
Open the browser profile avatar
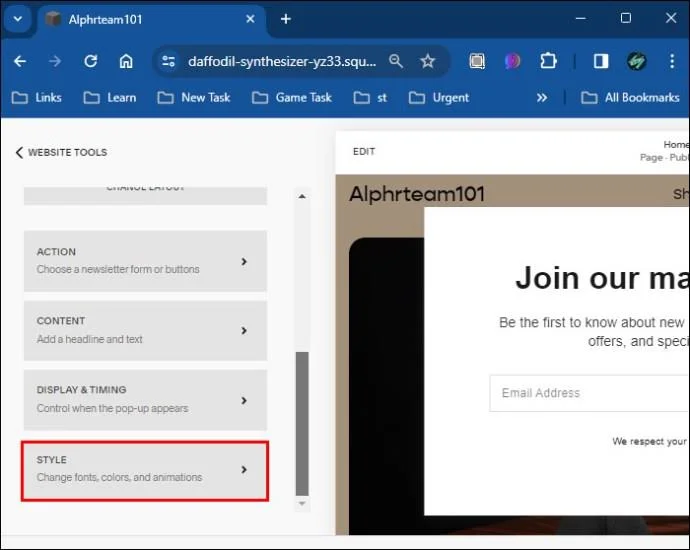tap(636, 61)
